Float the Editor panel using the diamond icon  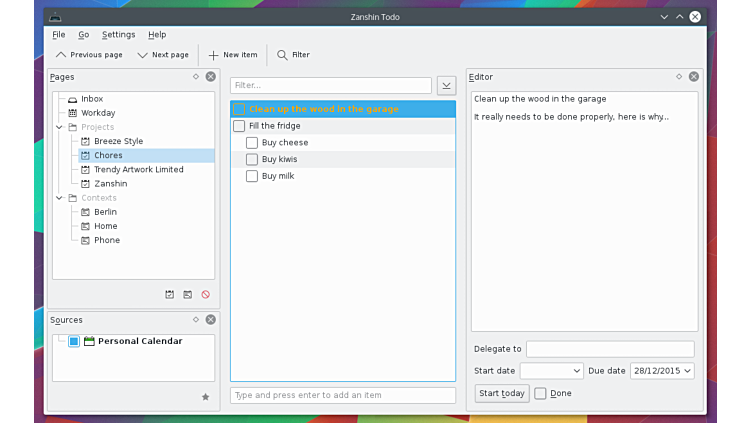point(679,77)
